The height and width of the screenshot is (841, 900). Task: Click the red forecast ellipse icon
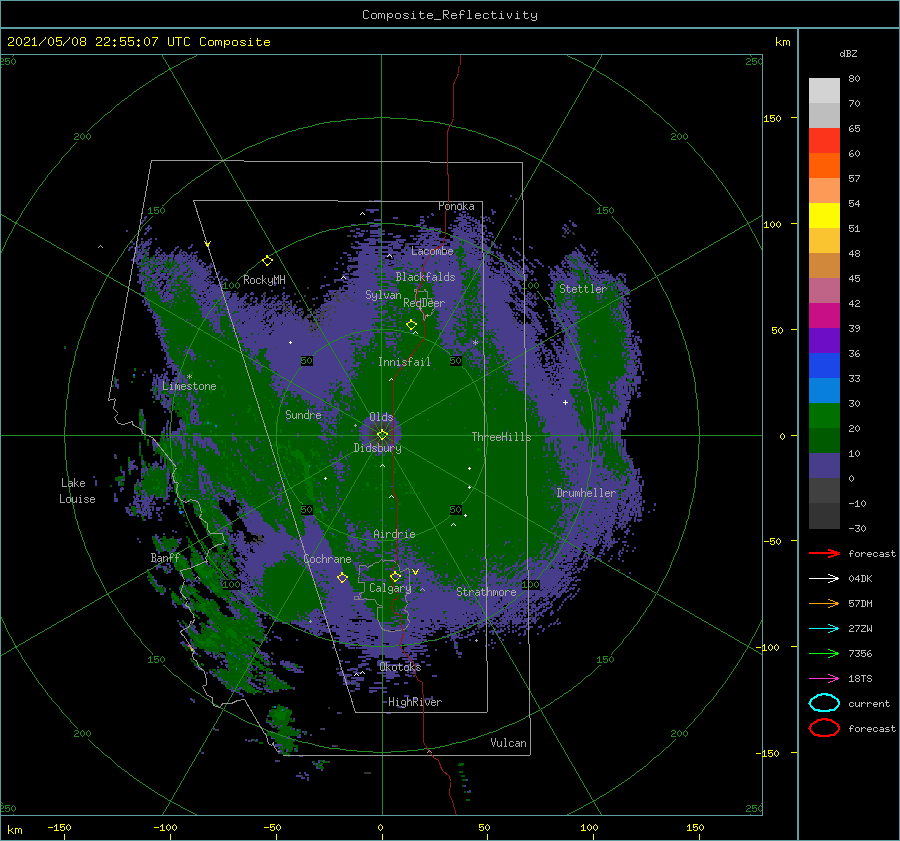[824, 728]
